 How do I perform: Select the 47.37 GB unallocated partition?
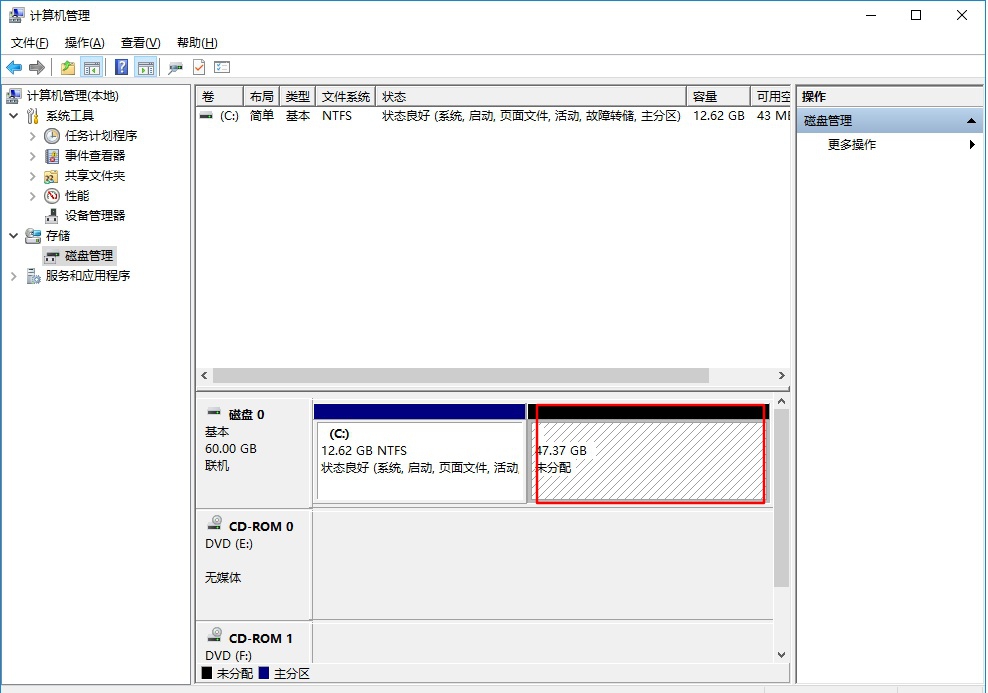[650, 460]
